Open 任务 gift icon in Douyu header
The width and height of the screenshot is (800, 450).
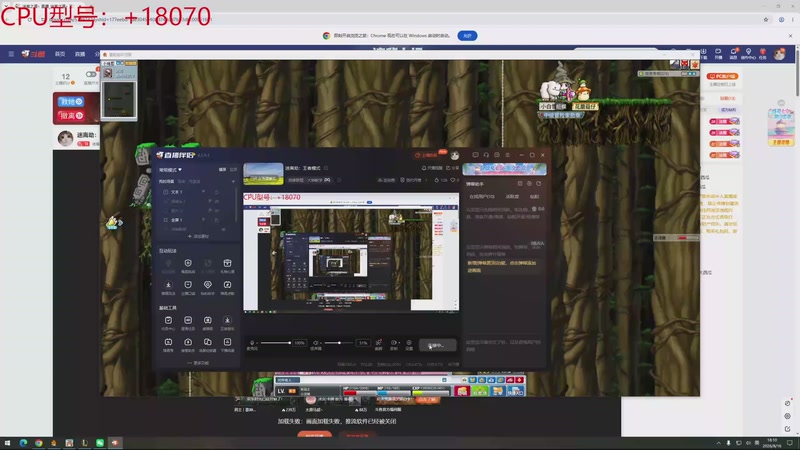[x=763, y=54]
